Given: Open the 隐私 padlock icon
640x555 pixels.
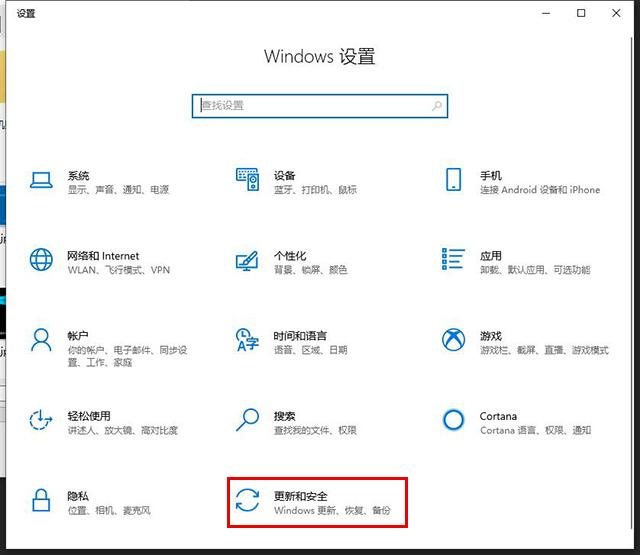Looking at the screenshot, I should coord(41,500).
